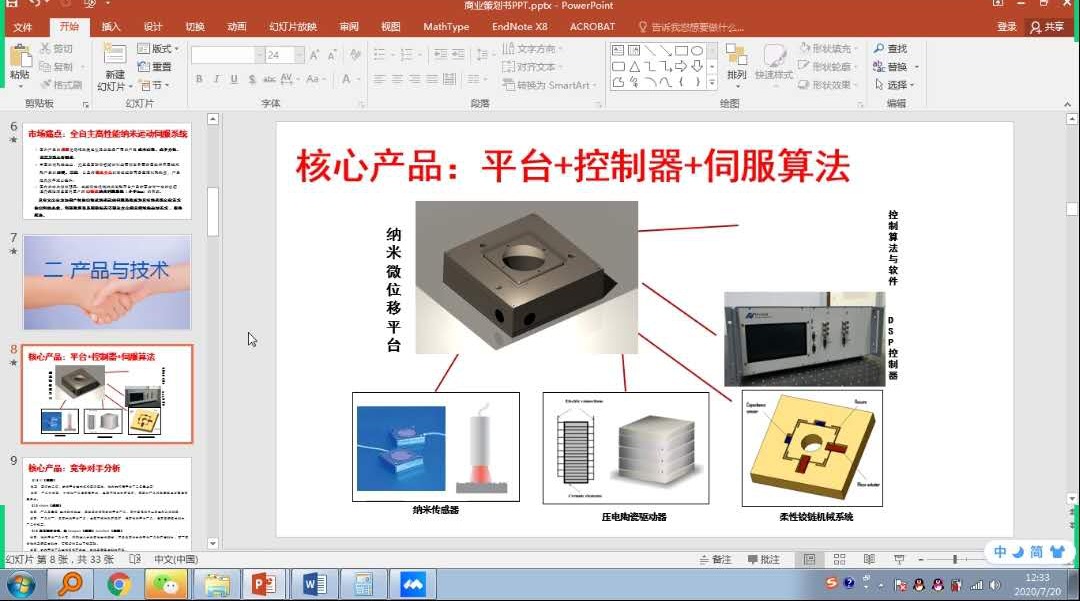
Task: Open the Slide Show (幻灯片放映) tab
Action: coord(293,27)
